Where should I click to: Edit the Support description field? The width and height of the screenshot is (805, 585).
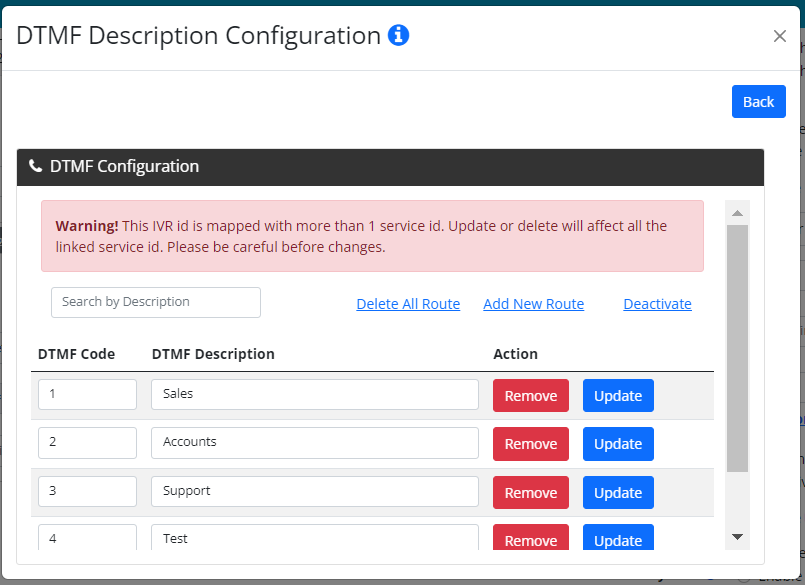(315, 492)
